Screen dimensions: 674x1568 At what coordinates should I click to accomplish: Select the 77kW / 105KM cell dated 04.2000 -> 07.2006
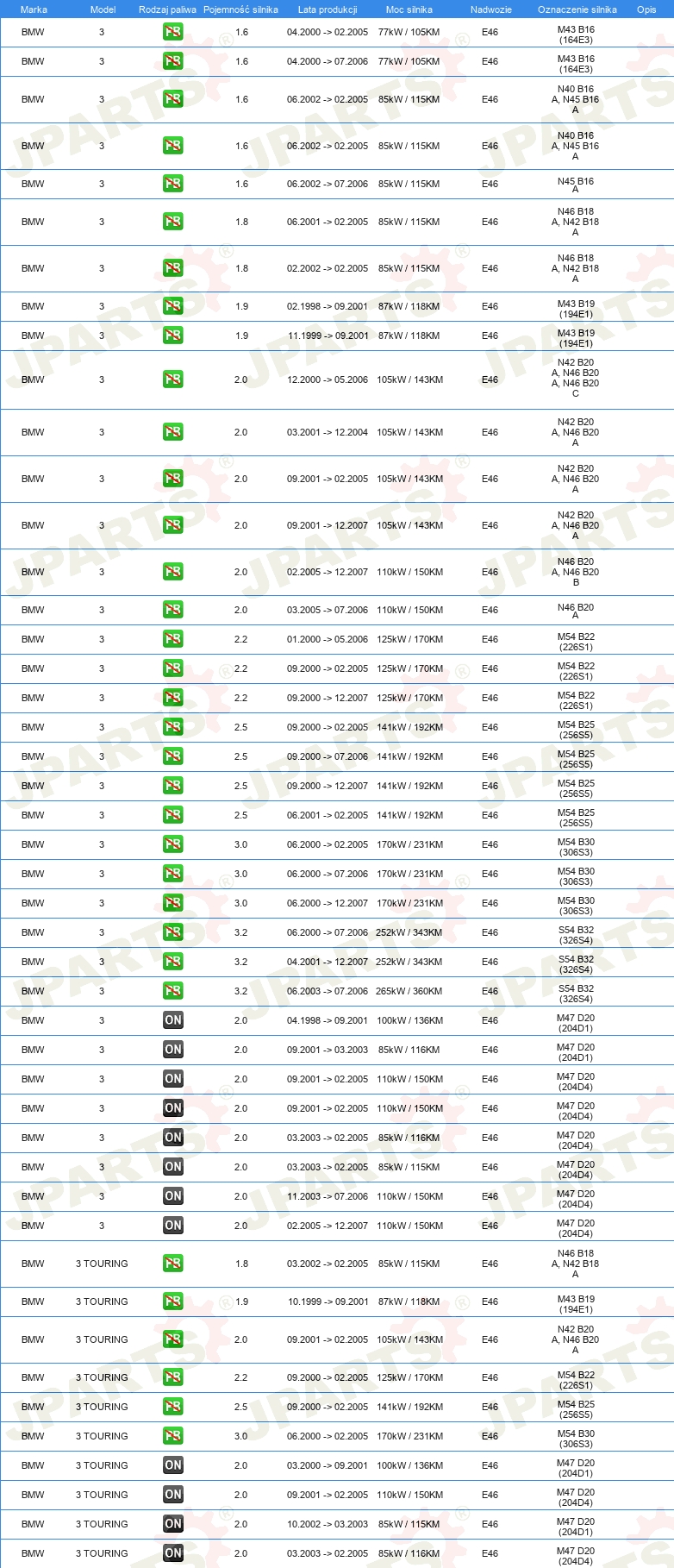pos(409,61)
